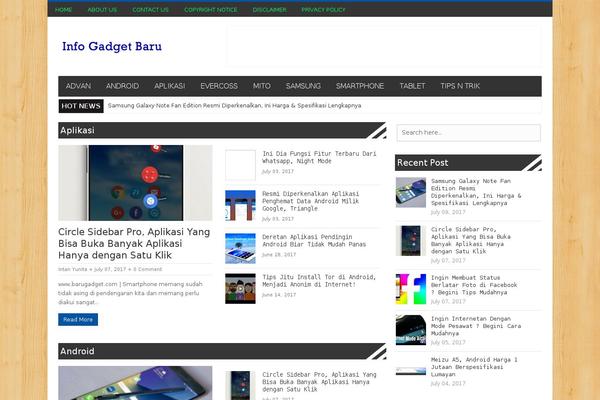Open Ingin Membuat Status Berlatar Foto article
Viewport: 600px width, 400px height.
[474, 285]
